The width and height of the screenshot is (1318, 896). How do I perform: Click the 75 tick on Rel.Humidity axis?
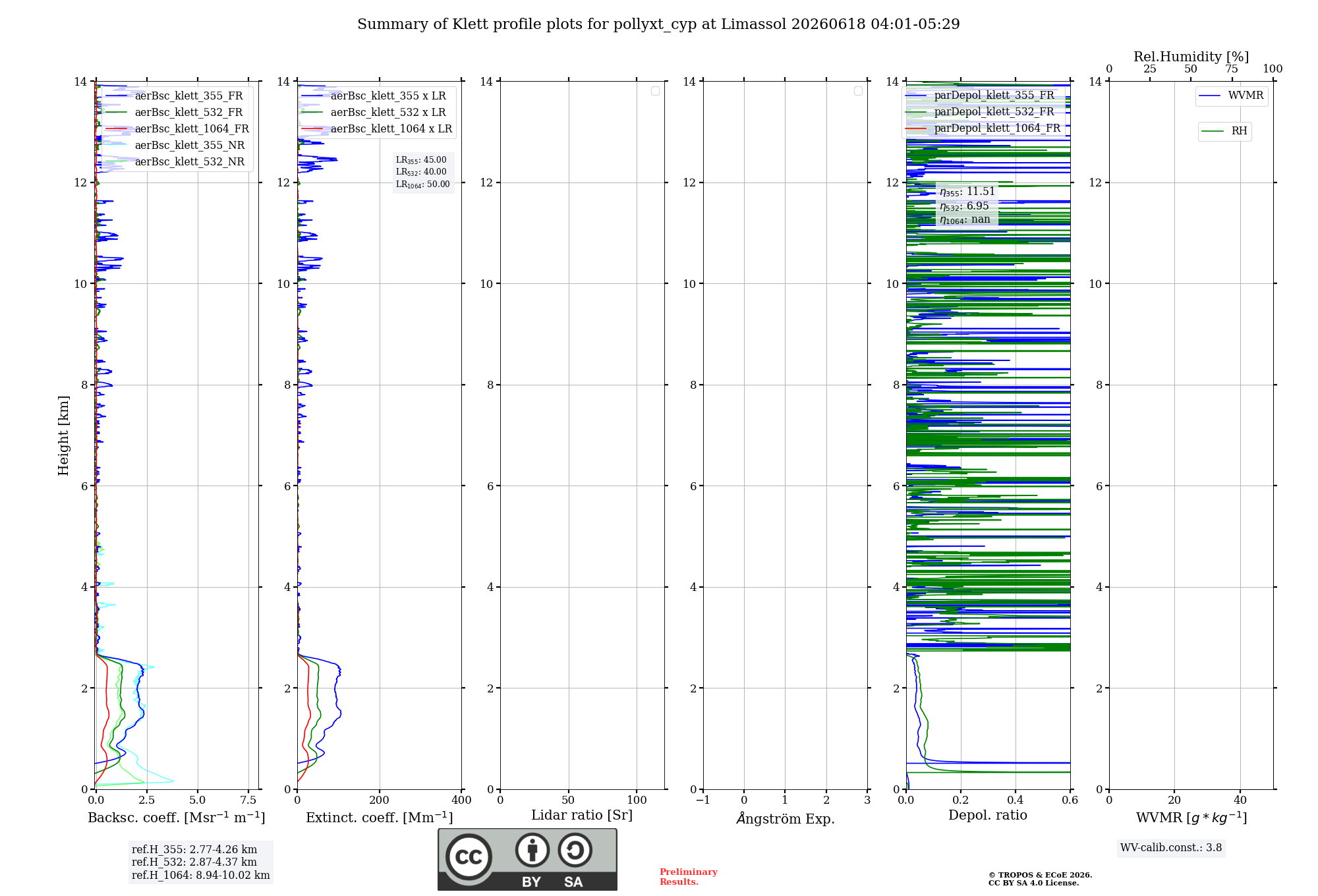point(1232,69)
